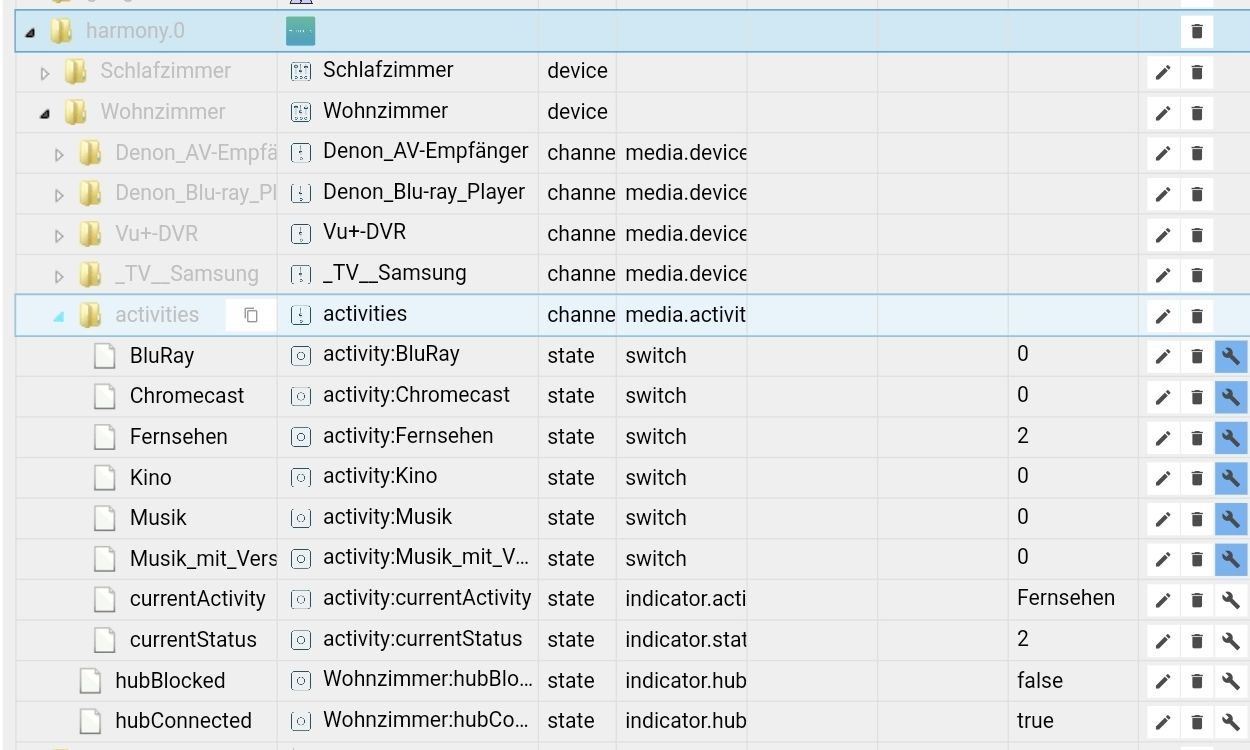The width and height of the screenshot is (1250, 750).
Task: Click the hubBlocked value false
Action: 1039,680
